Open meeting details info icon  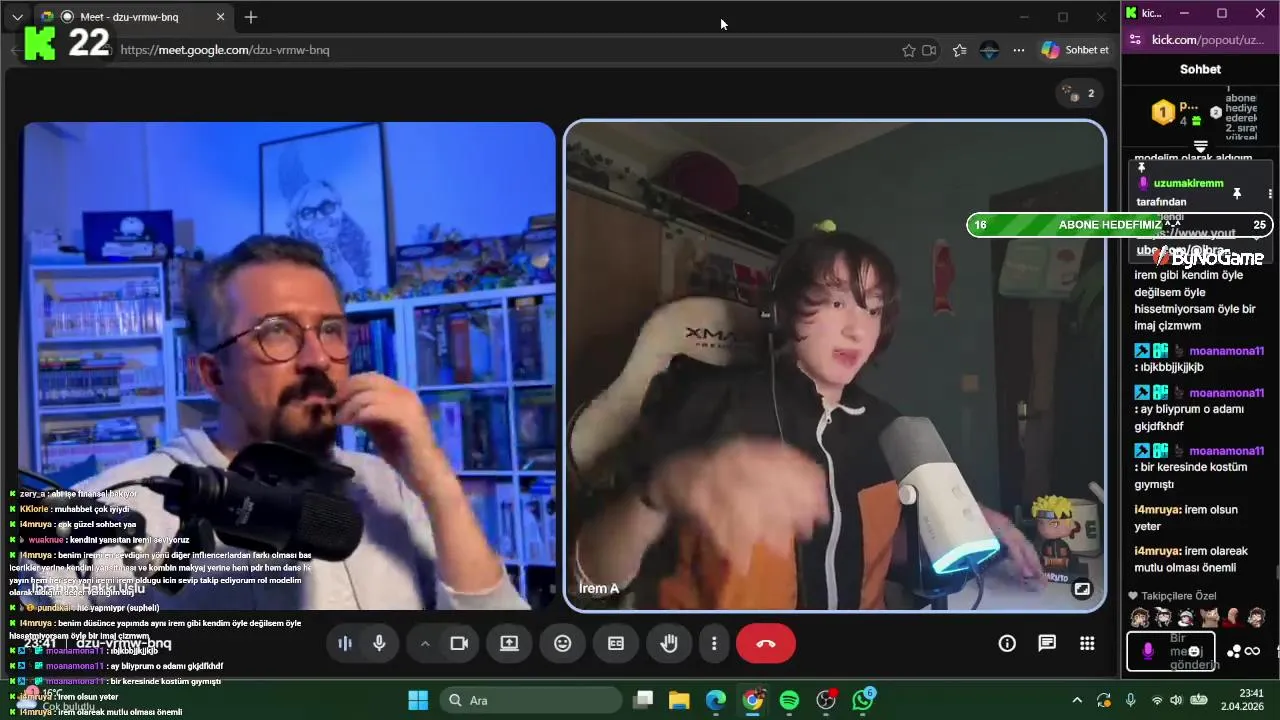coord(1007,644)
